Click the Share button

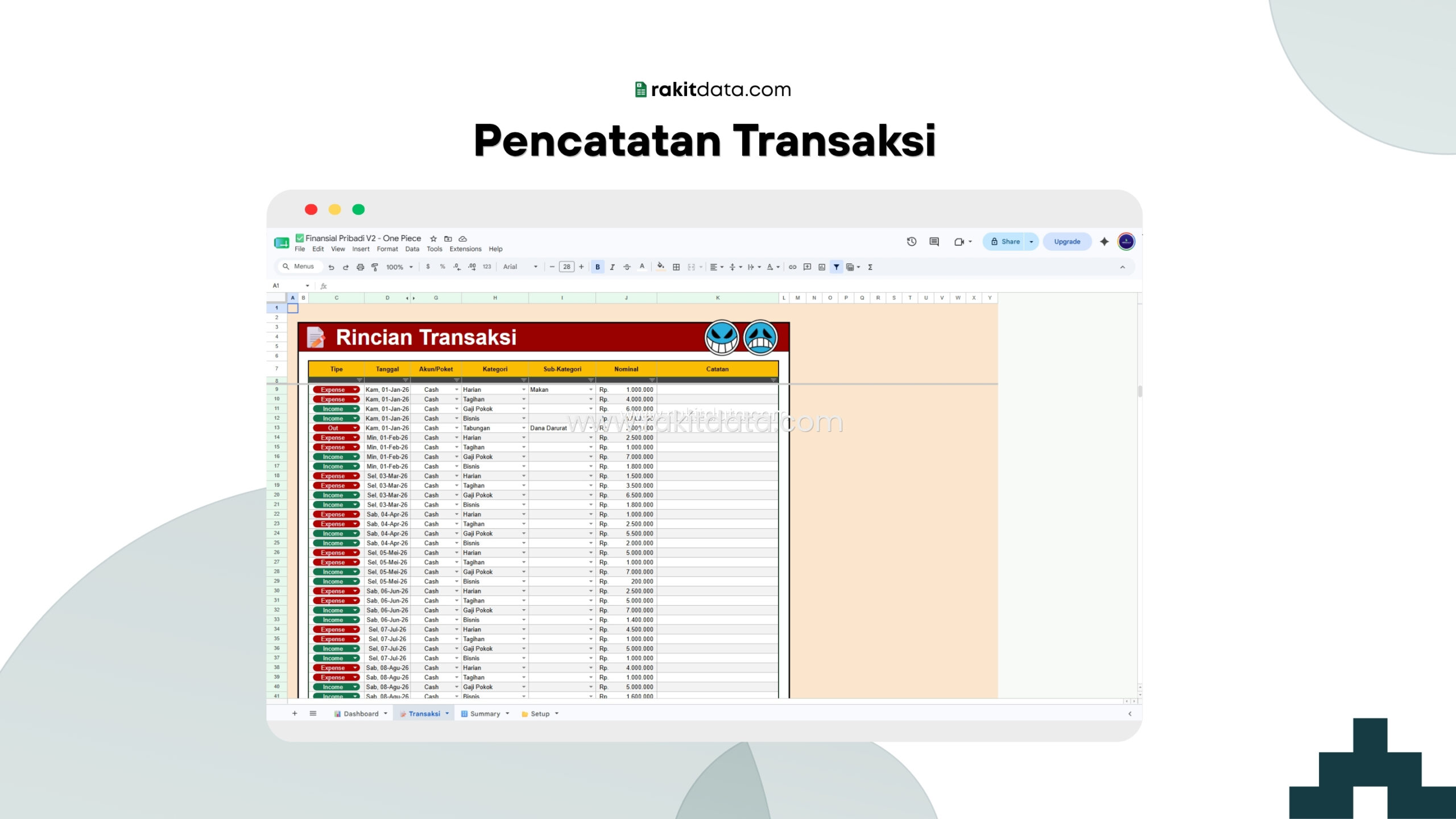(1005, 242)
